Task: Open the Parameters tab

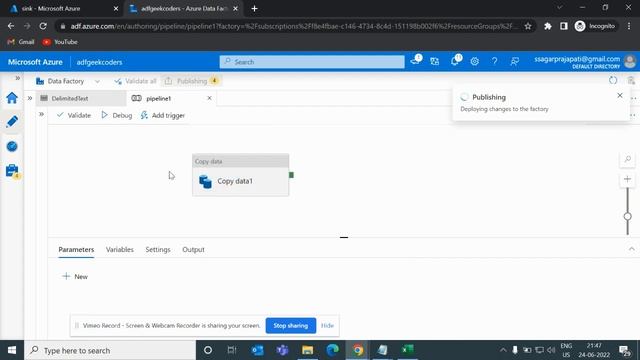Action: (x=76, y=249)
